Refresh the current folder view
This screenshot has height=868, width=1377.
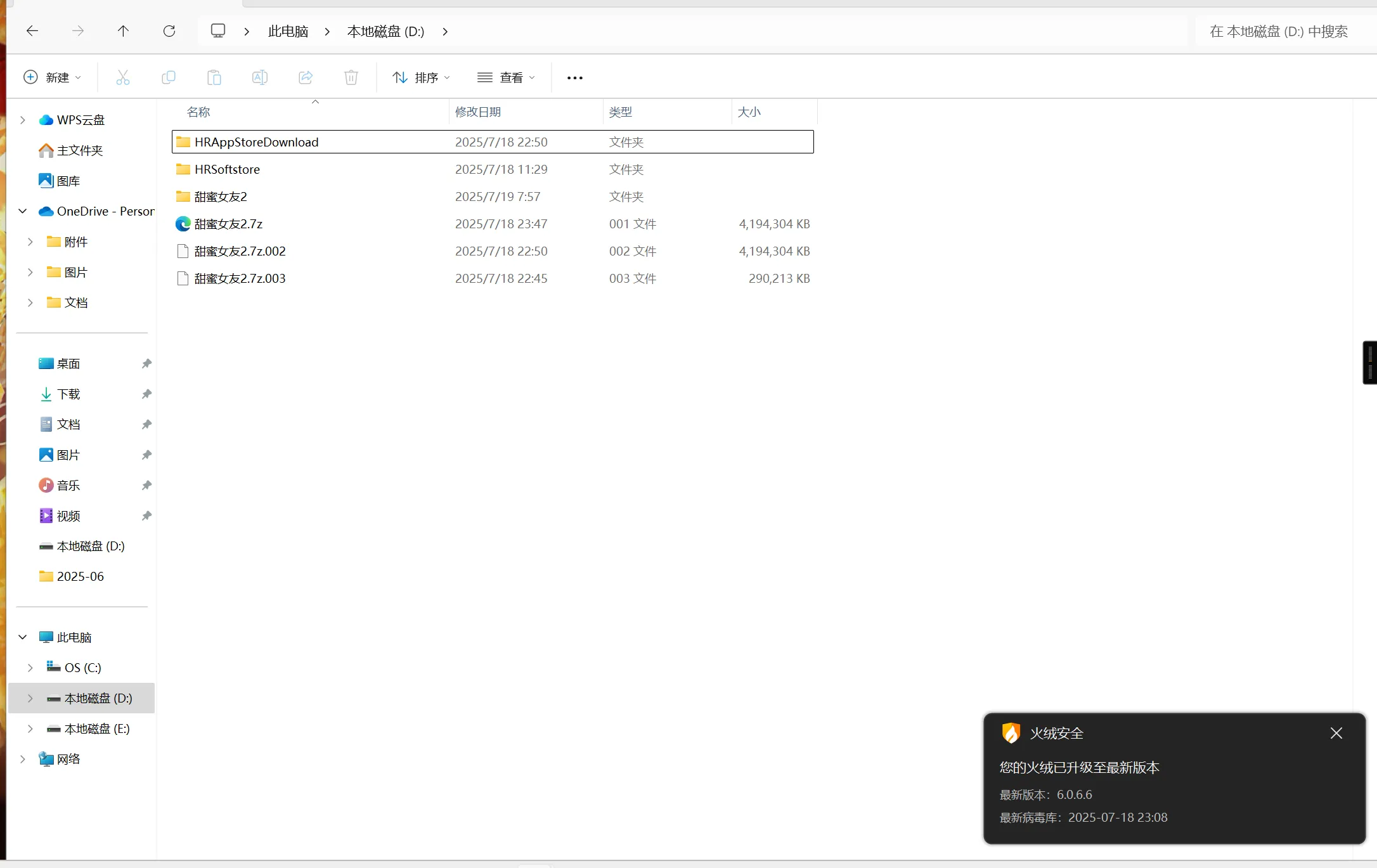point(169,31)
